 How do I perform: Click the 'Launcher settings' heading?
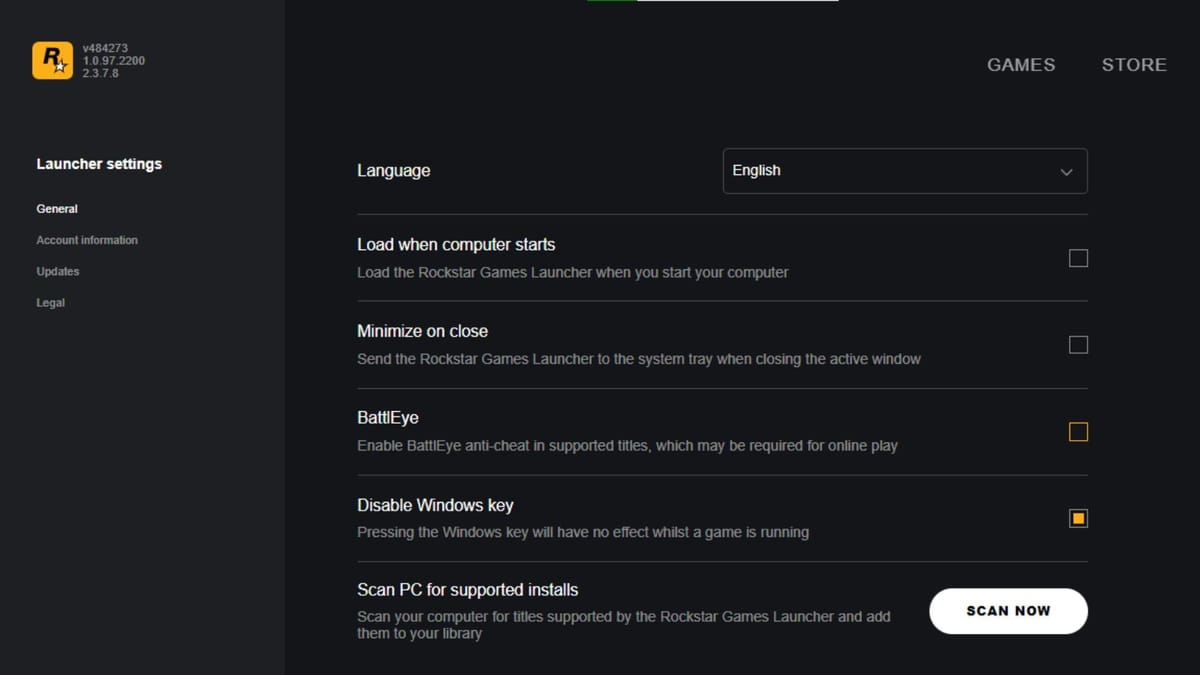coord(99,163)
